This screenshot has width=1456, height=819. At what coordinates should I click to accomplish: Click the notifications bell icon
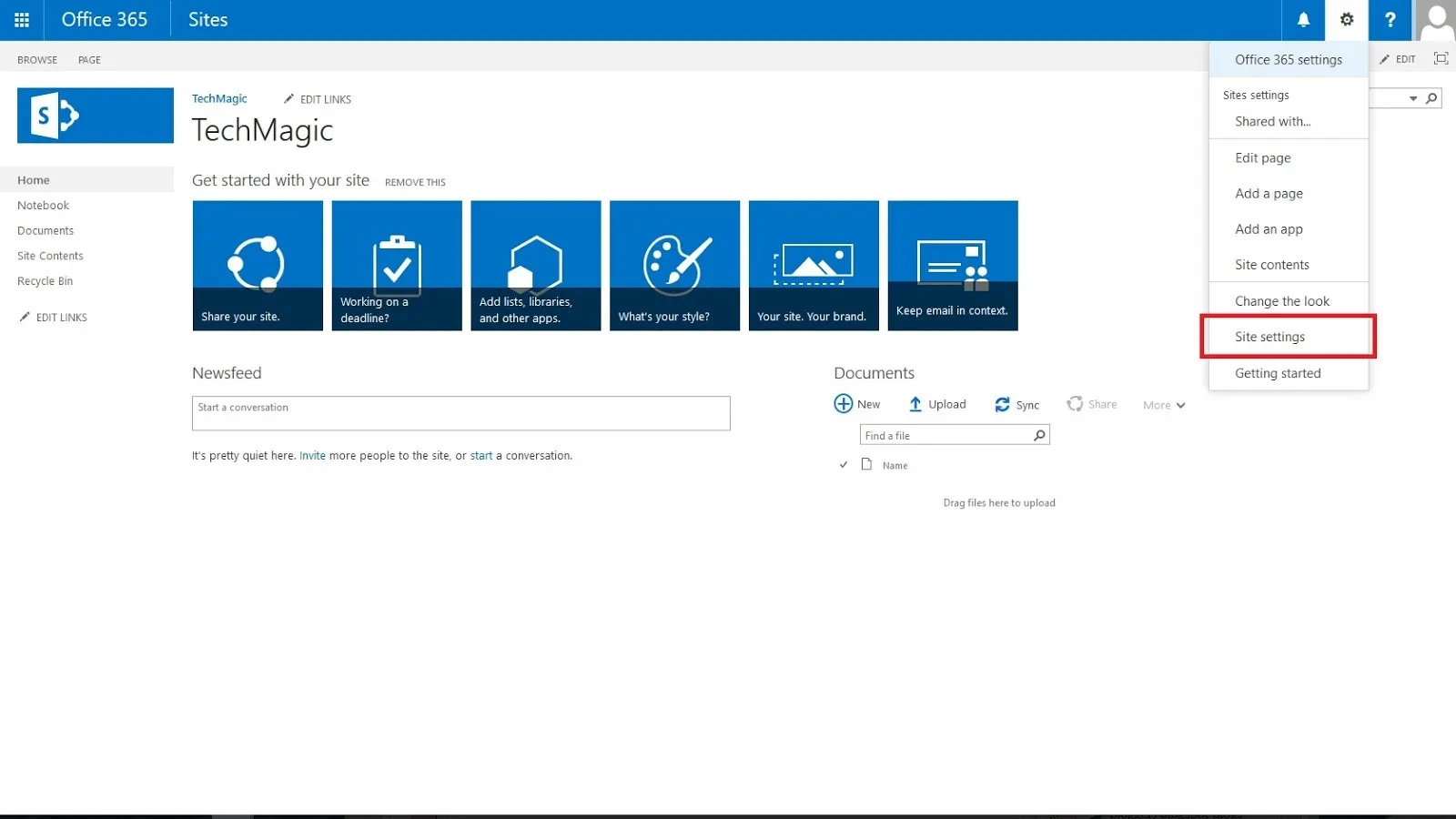(x=1303, y=20)
